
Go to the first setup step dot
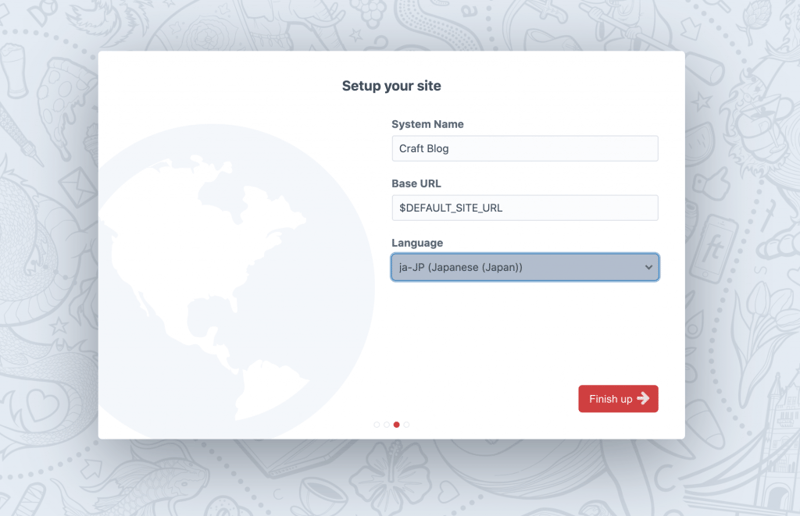377,425
